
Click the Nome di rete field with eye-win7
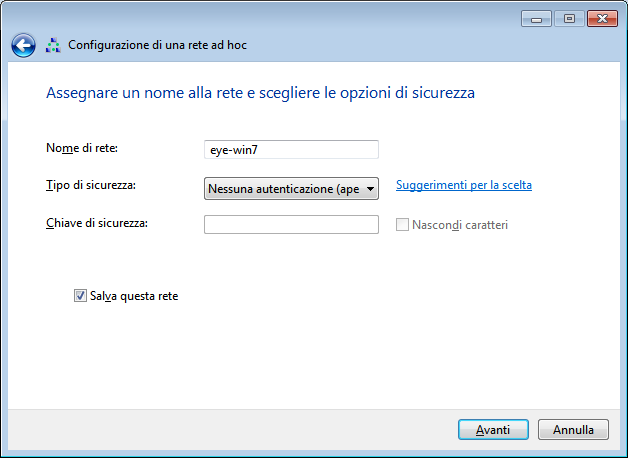point(291,149)
